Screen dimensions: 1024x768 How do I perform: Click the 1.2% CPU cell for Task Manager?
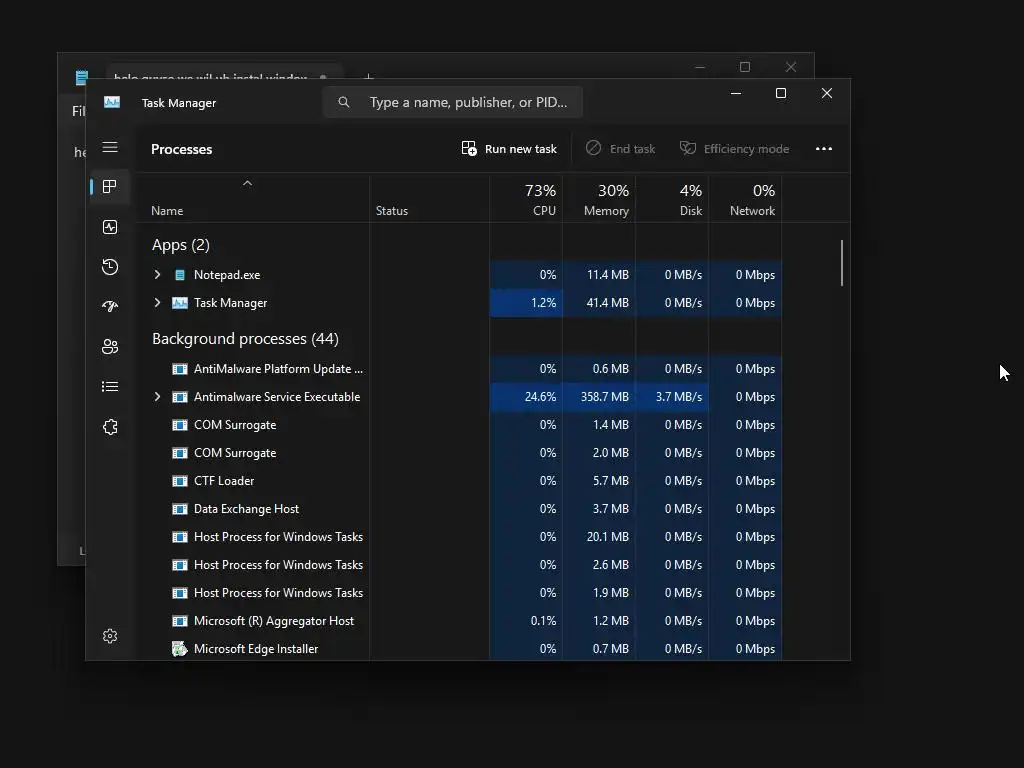coord(526,303)
